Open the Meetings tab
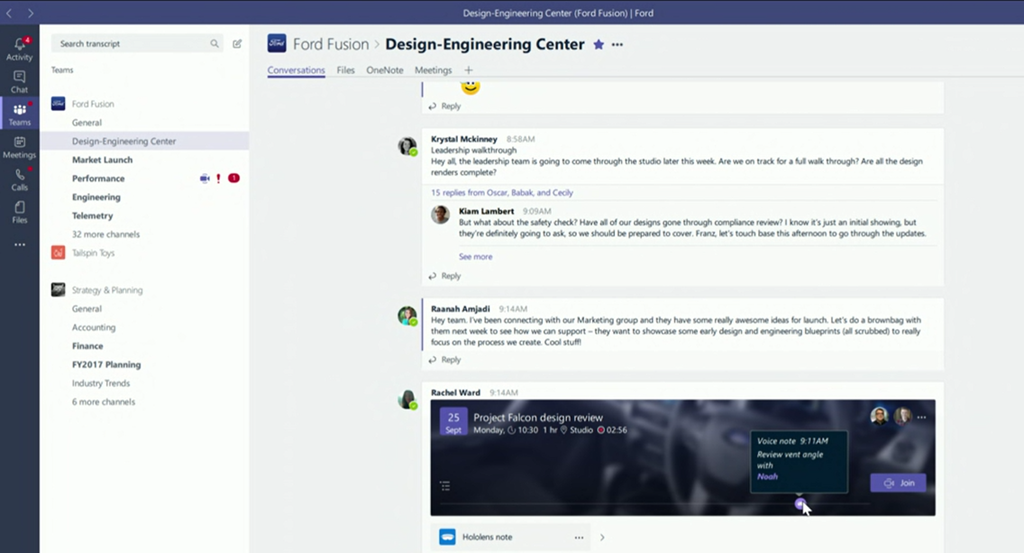This screenshot has height=553, width=1024. tap(433, 70)
